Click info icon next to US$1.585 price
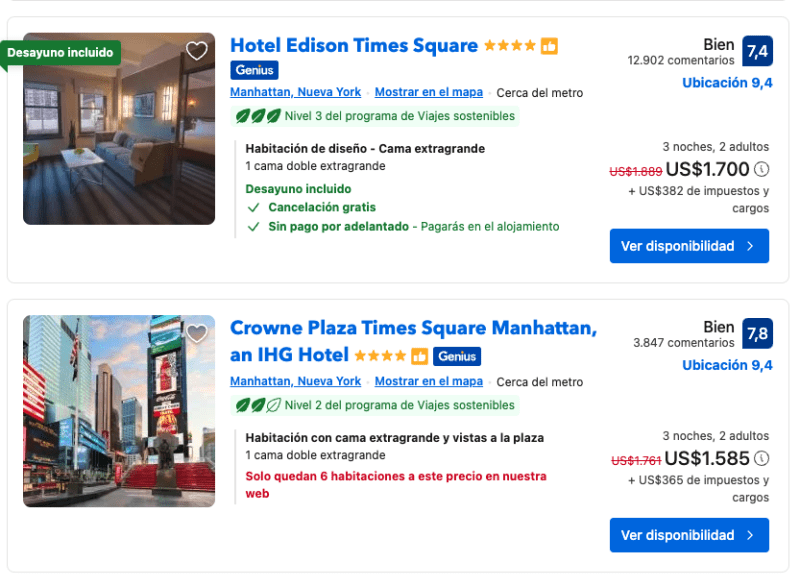This screenshot has width=800, height=587. [762, 459]
